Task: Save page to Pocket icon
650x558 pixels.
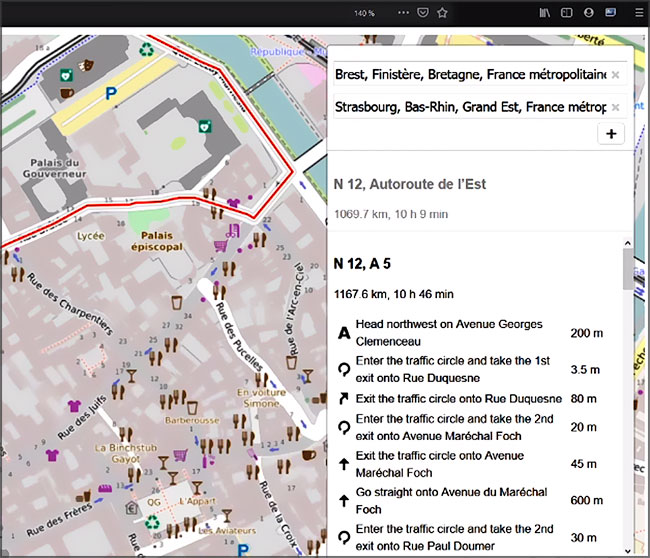Action: (423, 13)
